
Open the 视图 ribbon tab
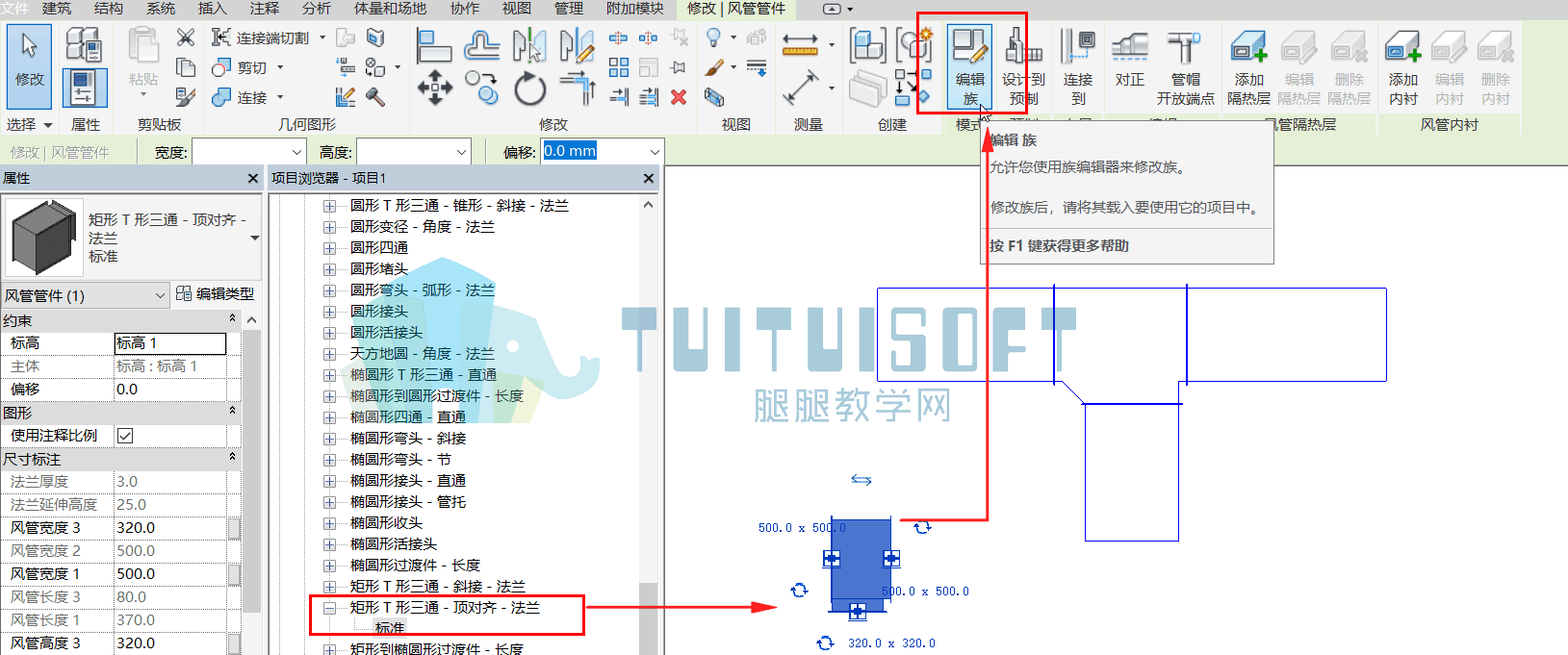(x=517, y=9)
